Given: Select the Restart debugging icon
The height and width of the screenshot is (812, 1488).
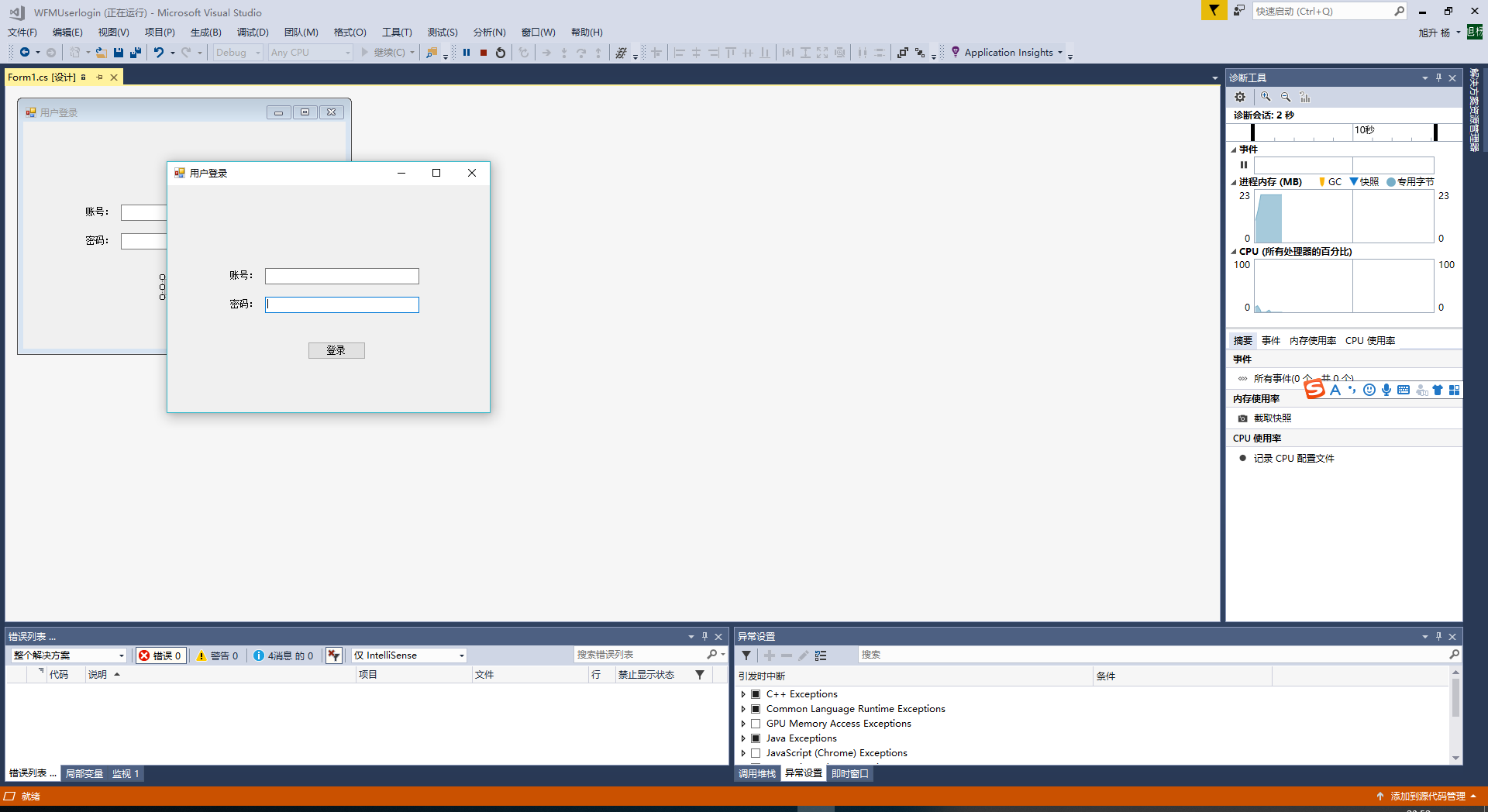Looking at the screenshot, I should tap(500, 52).
